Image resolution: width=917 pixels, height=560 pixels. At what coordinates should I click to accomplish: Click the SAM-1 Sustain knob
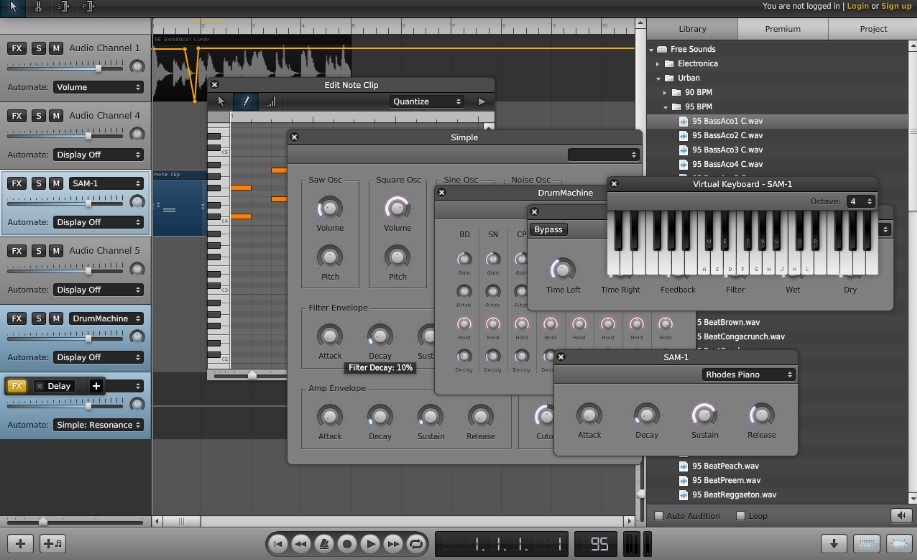704,414
